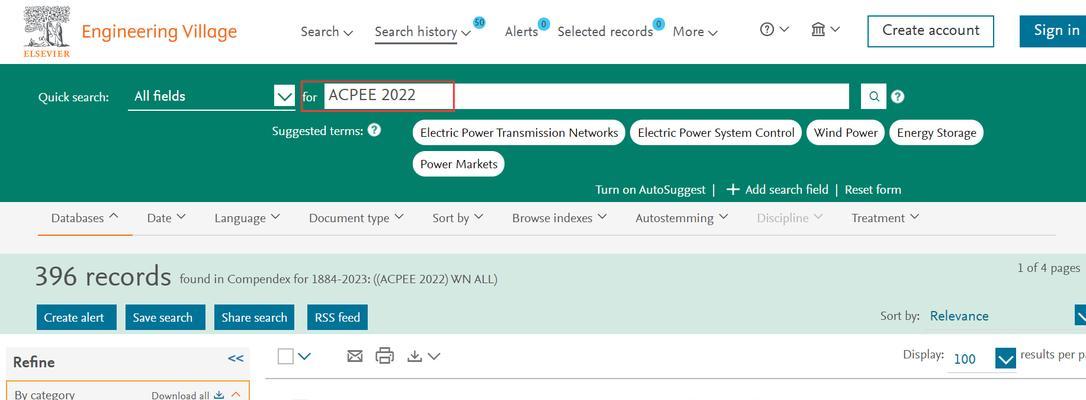1086x400 pixels.
Task: Click the Elsevier tree logo
Action: pyautogui.click(x=47, y=31)
